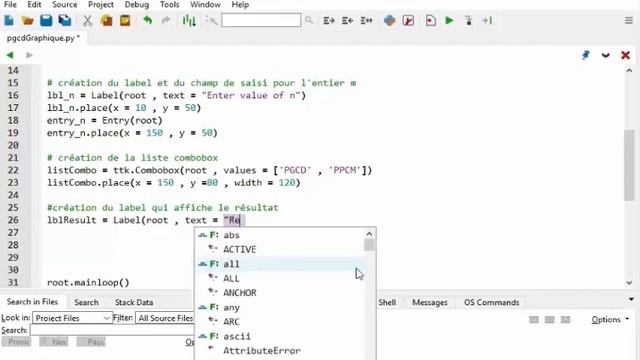Click the magnifier icon beside the toolbar search
The height and width of the screenshot is (360, 640).
(309, 20)
